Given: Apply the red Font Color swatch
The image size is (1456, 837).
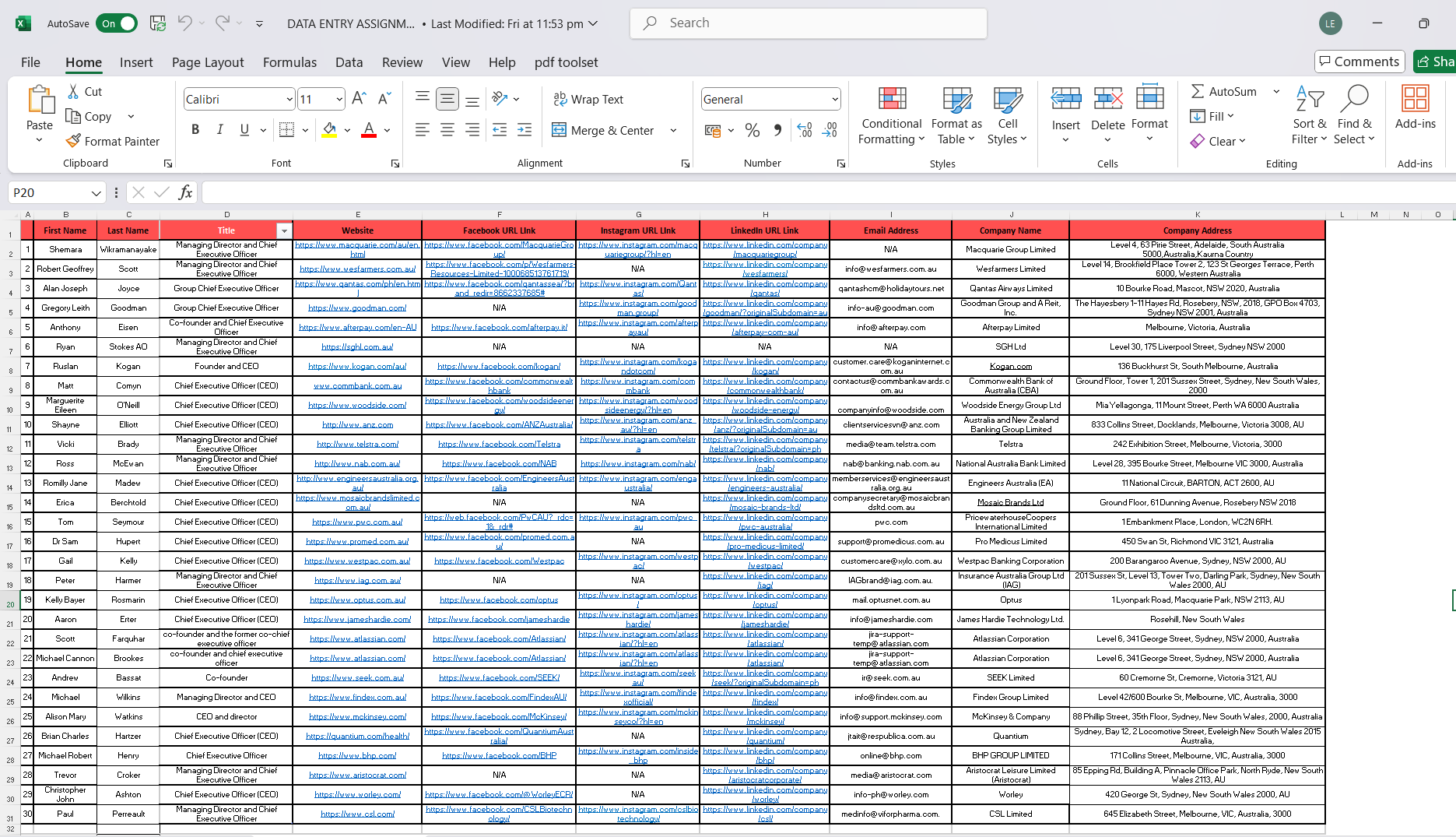Looking at the screenshot, I should click(x=369, y=129).
